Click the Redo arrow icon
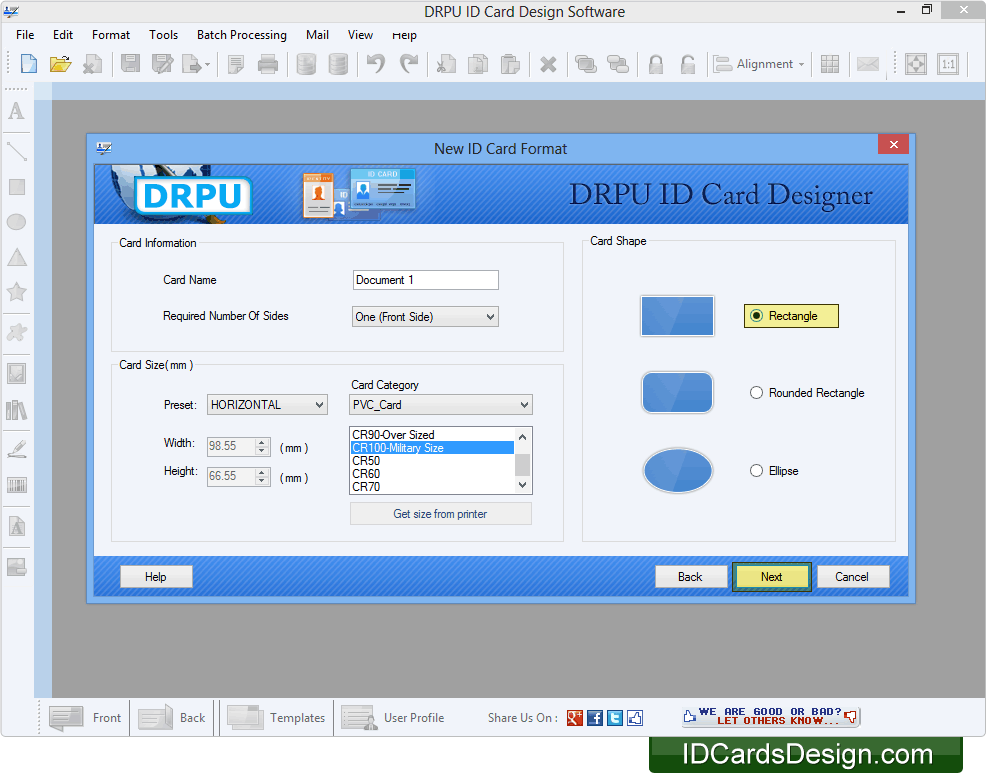 click(409, 64)
